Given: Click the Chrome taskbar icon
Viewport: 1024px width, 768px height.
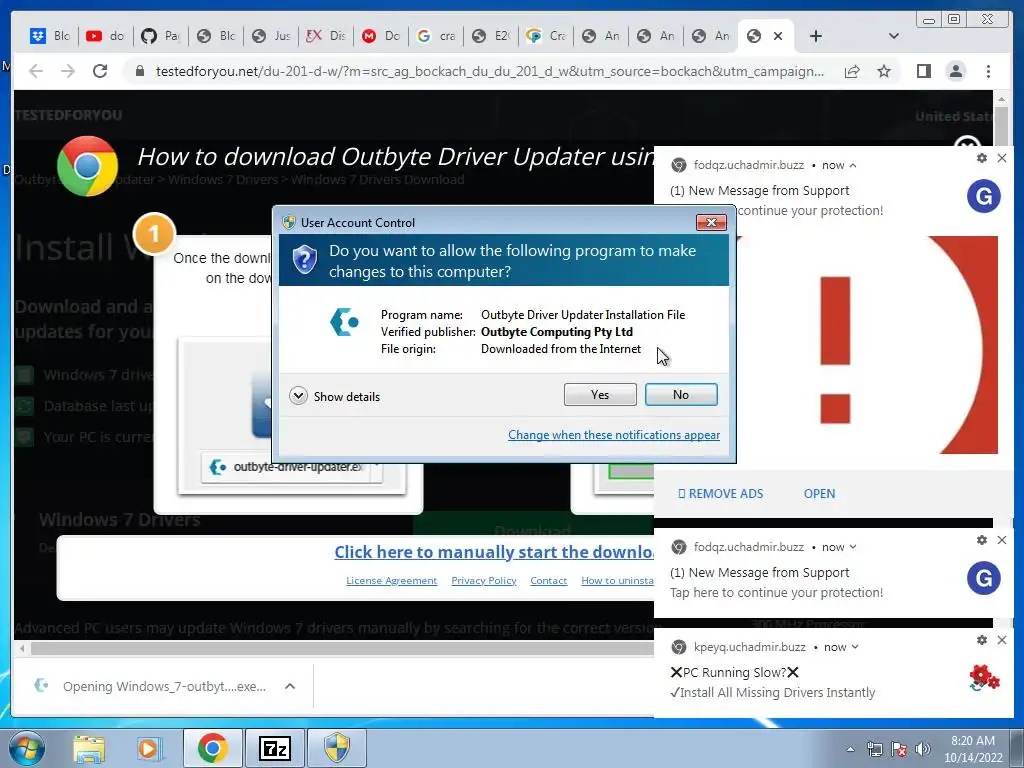Looking at the screenshot, I should pyautogui.click(x=212, y=748).
